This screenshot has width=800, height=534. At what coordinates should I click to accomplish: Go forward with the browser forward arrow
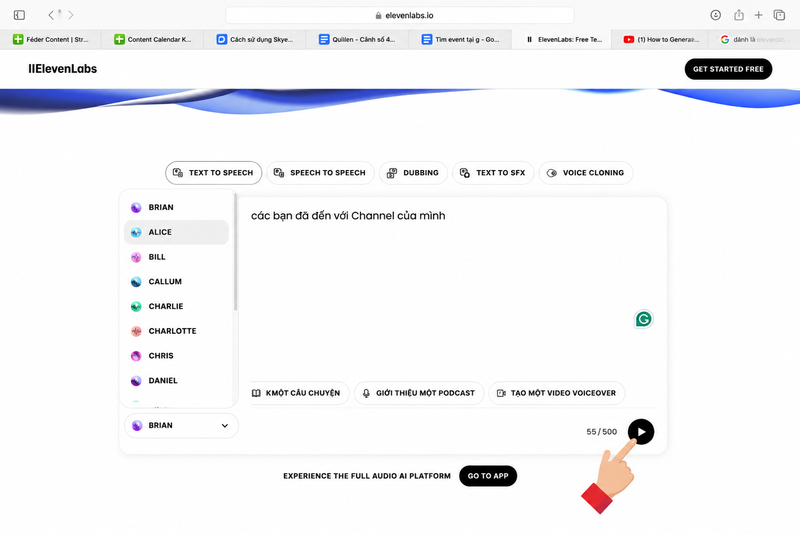(70, 15)
